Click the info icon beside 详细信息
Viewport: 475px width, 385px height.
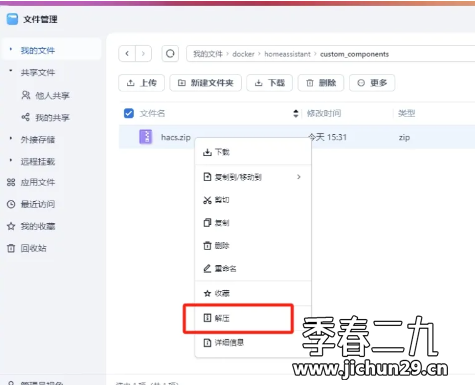pos(207,342)
